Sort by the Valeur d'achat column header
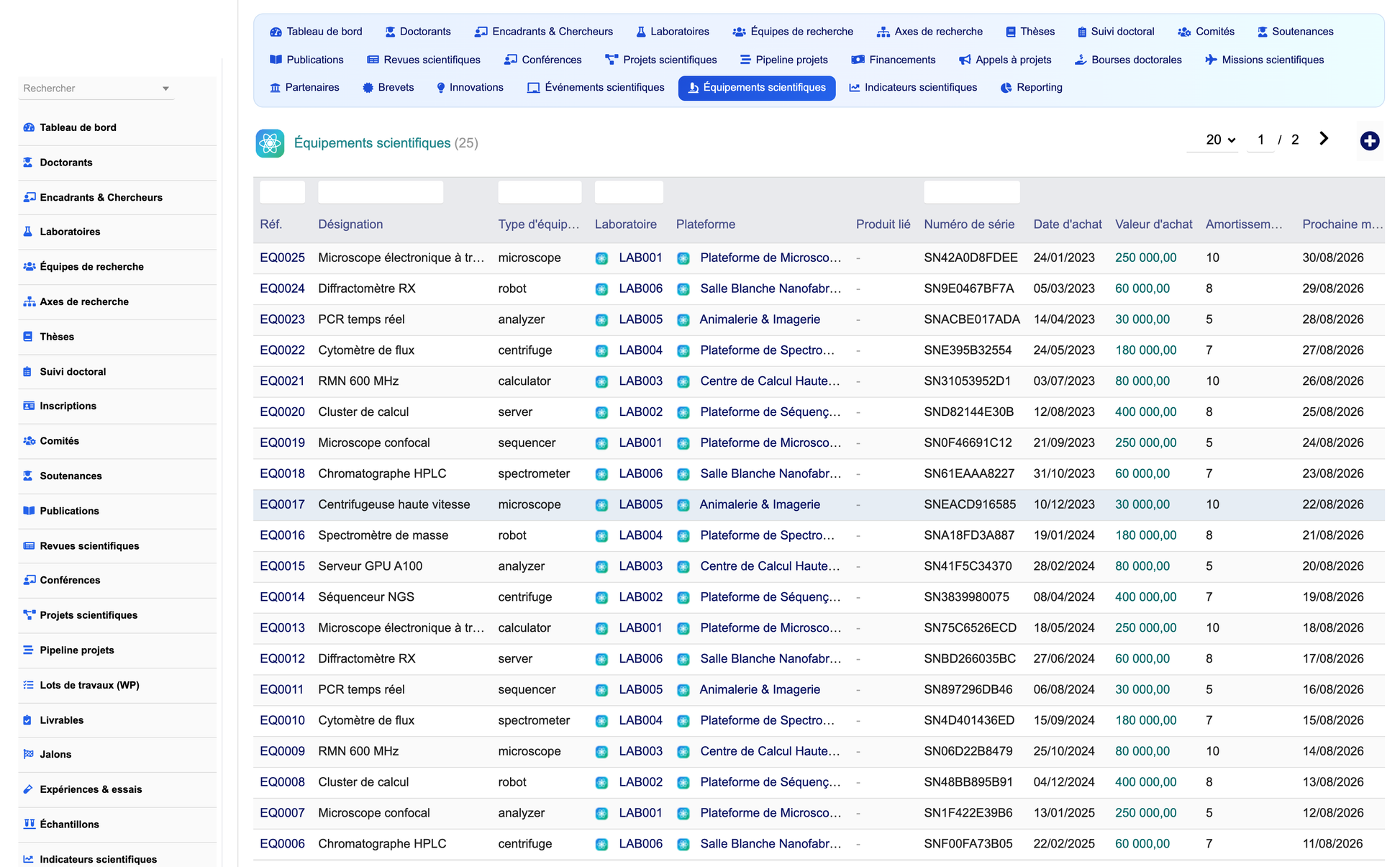Image resolution: width=1400 pixels, height=867 pixels. pyautogui.click(x=1153, y=224)
